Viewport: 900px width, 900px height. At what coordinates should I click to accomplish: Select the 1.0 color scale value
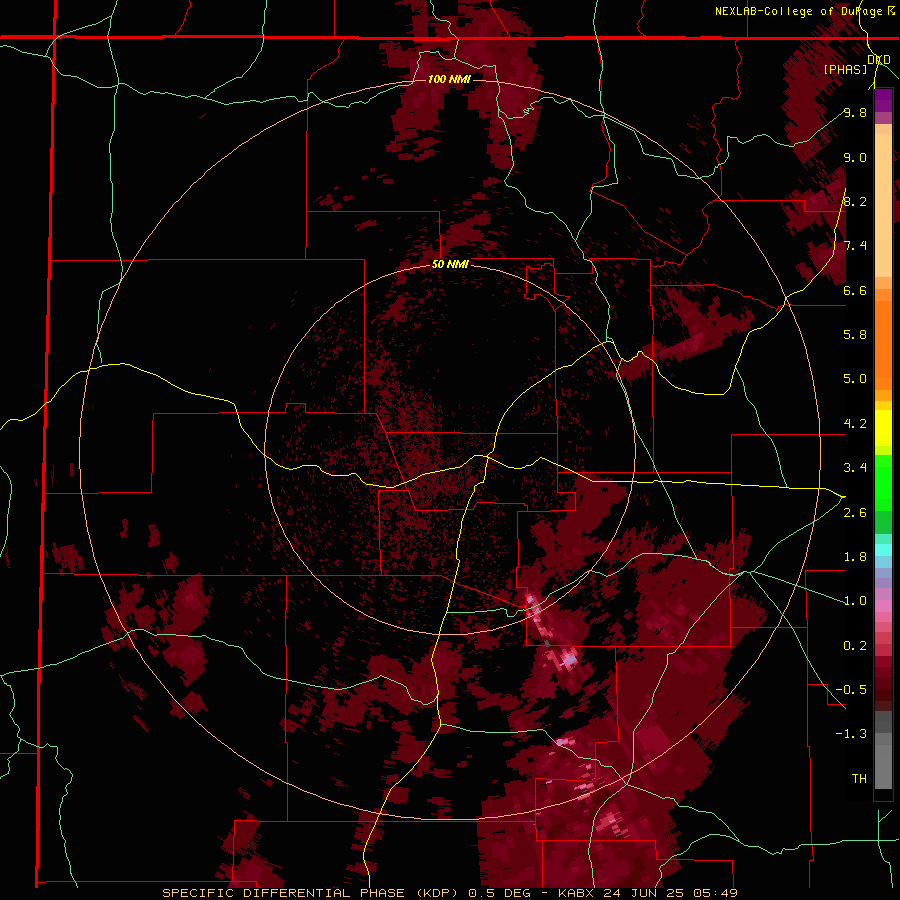855,601
